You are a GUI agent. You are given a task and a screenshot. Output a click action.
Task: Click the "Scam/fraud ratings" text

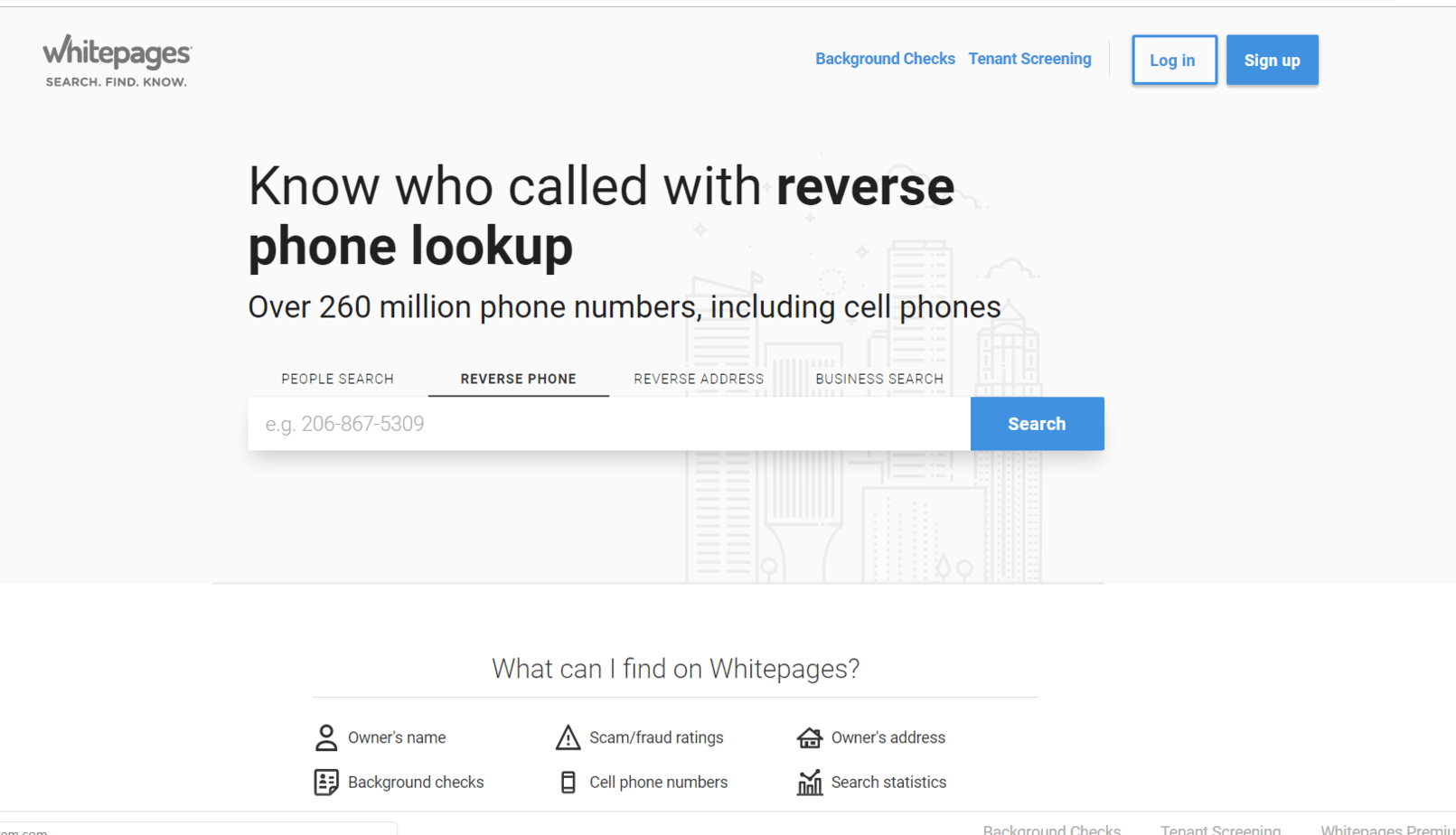coord(656,737)
